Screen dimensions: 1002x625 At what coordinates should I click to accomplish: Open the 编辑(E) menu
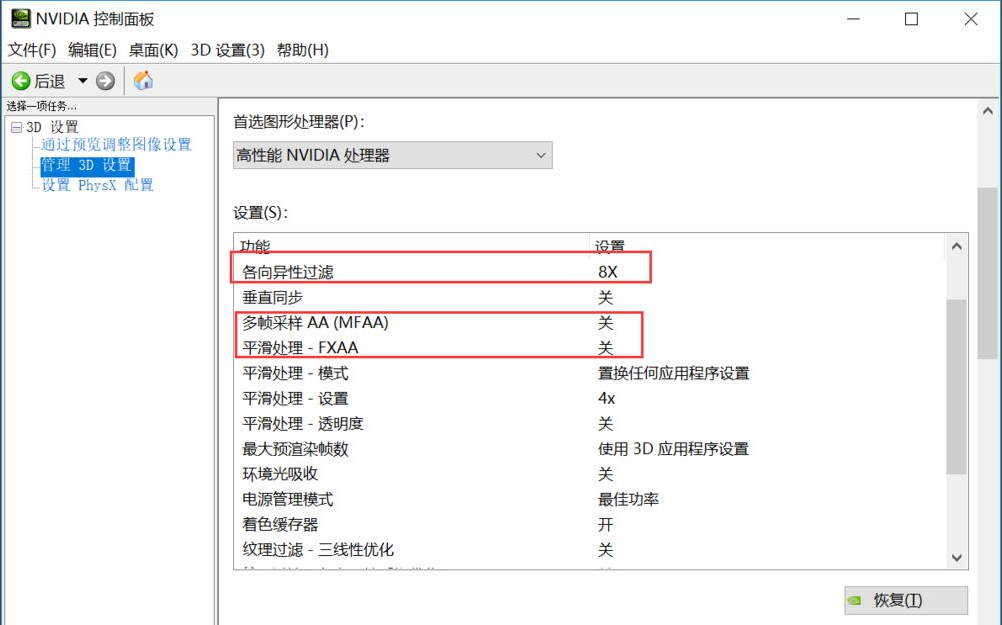tap(93, 50)
